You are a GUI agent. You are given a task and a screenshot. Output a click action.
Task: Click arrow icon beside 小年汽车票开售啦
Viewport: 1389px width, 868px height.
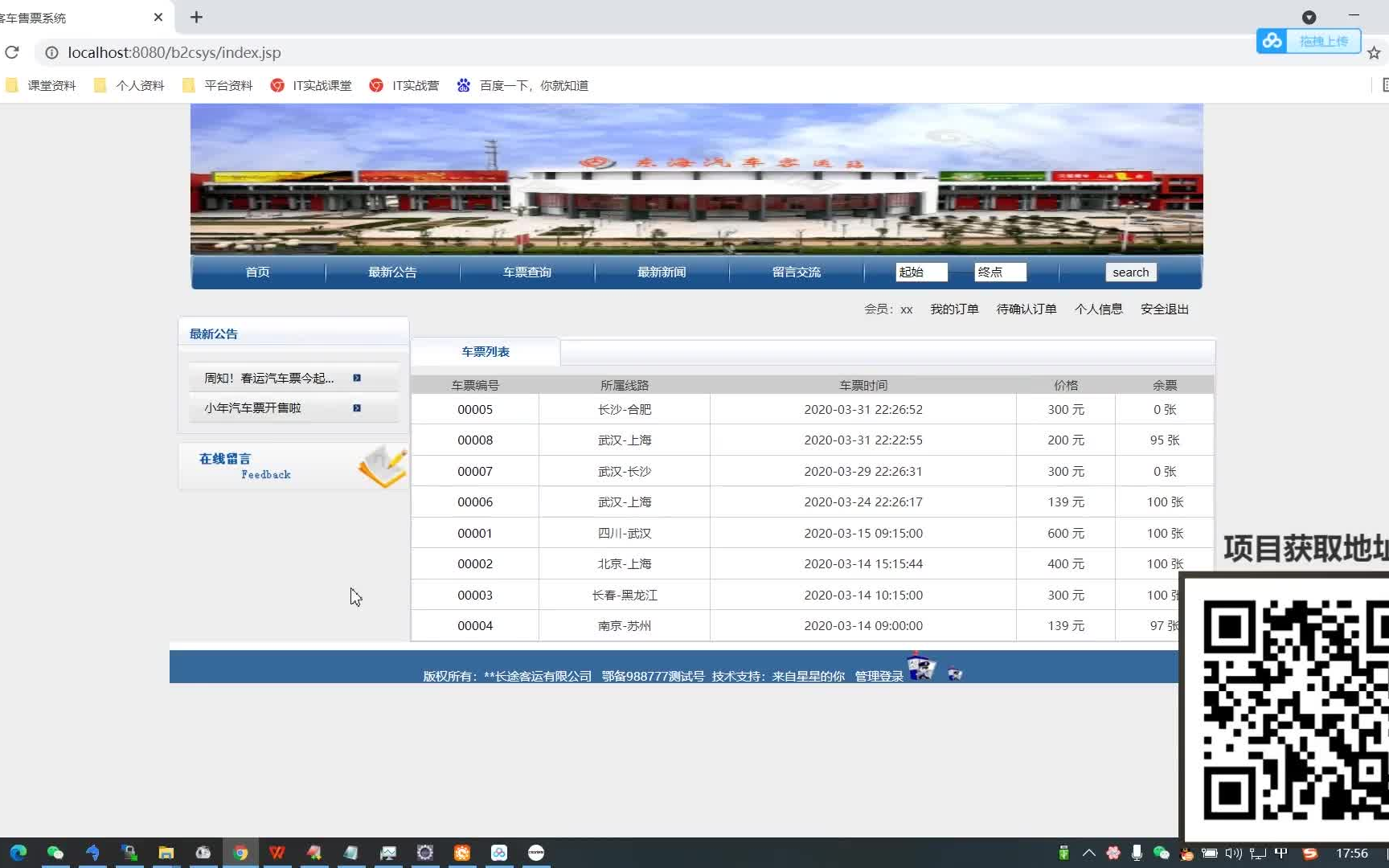click(357, 408)
